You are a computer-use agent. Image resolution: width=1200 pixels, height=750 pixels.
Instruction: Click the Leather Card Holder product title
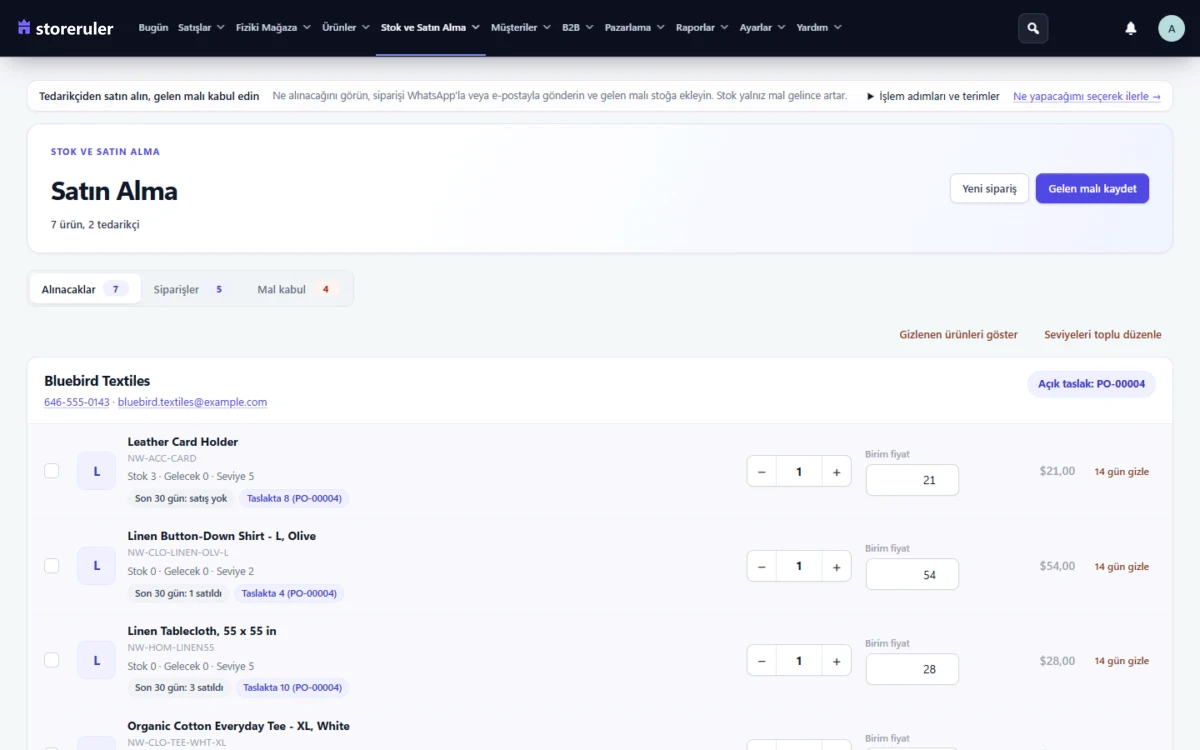click(183, 442)
